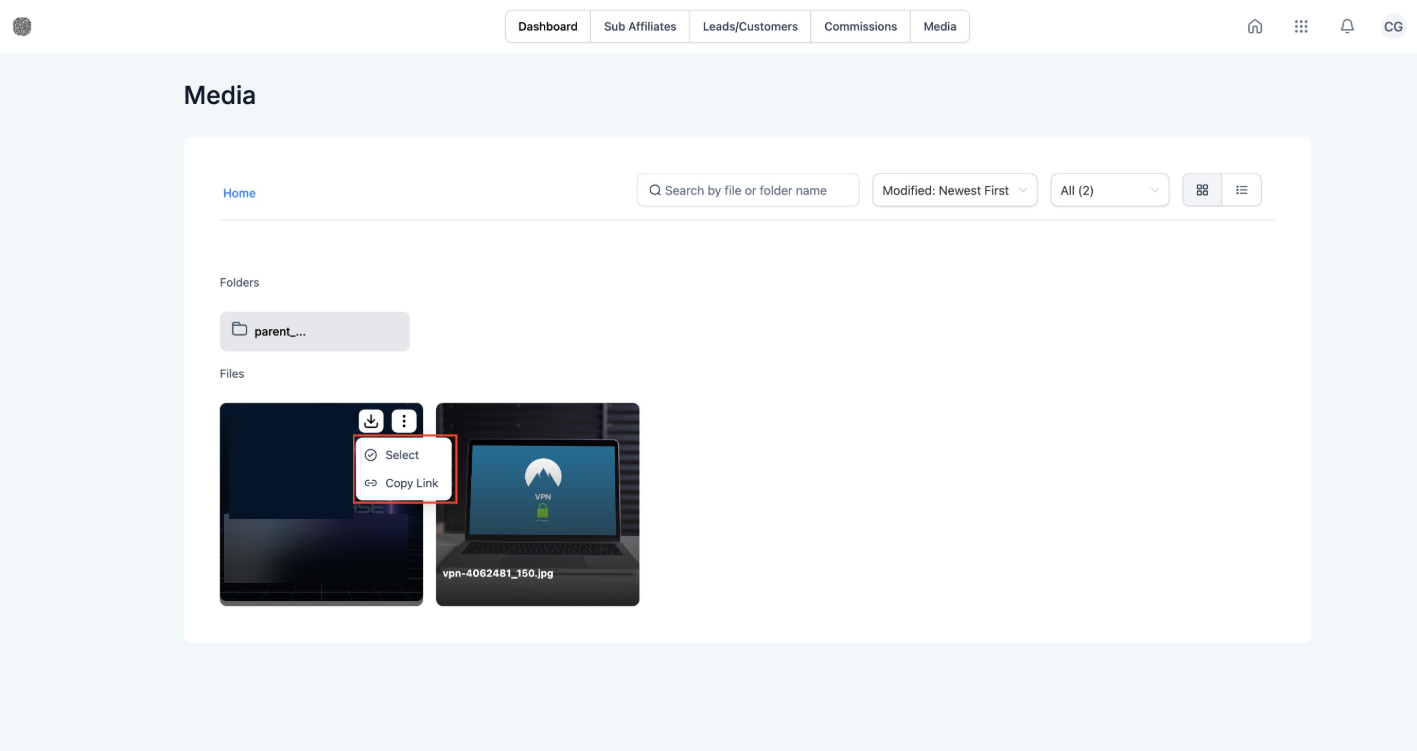This screenshot has width=1417, height=751.
Task: Open the apps grid launcher icon
Action: tap(1301, 27)
